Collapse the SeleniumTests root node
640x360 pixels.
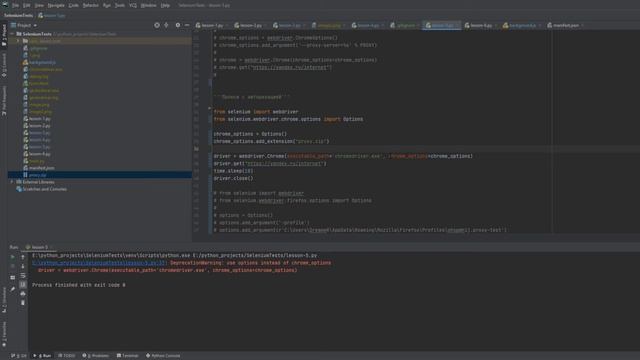coord(12,34)
